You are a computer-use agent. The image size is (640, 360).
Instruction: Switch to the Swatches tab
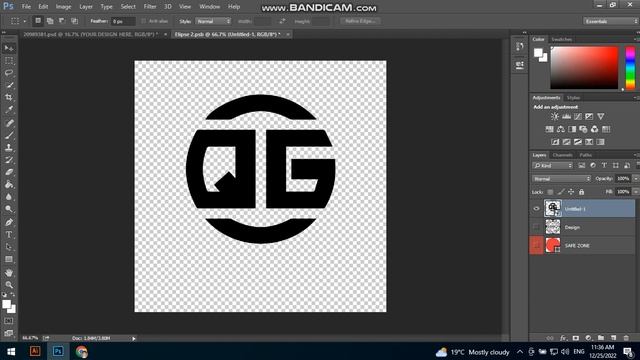(x=562, y=40)
